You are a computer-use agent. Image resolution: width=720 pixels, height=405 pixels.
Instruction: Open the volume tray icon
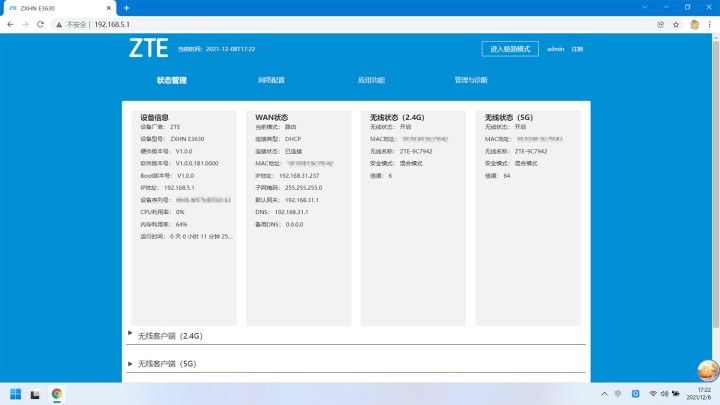(x=664, y=394)
